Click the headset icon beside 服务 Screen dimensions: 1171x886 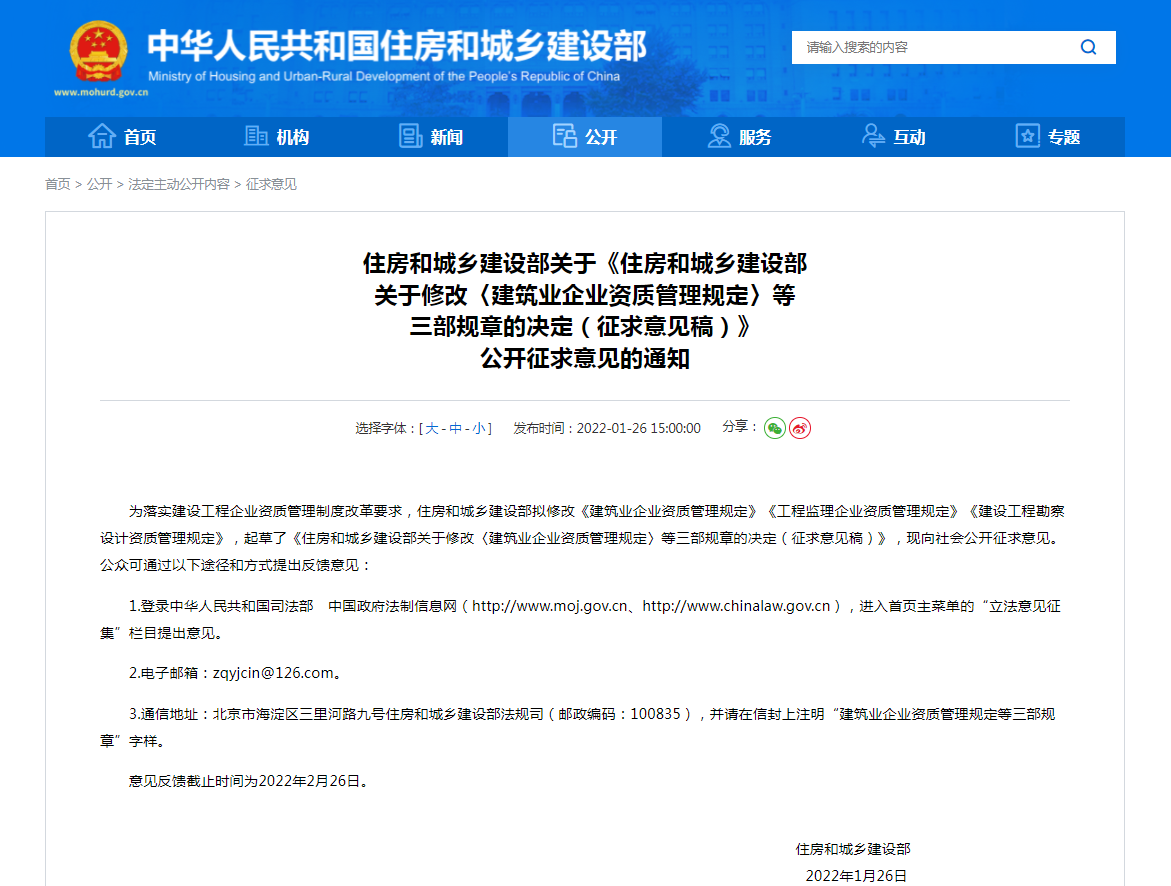(720, 135)
